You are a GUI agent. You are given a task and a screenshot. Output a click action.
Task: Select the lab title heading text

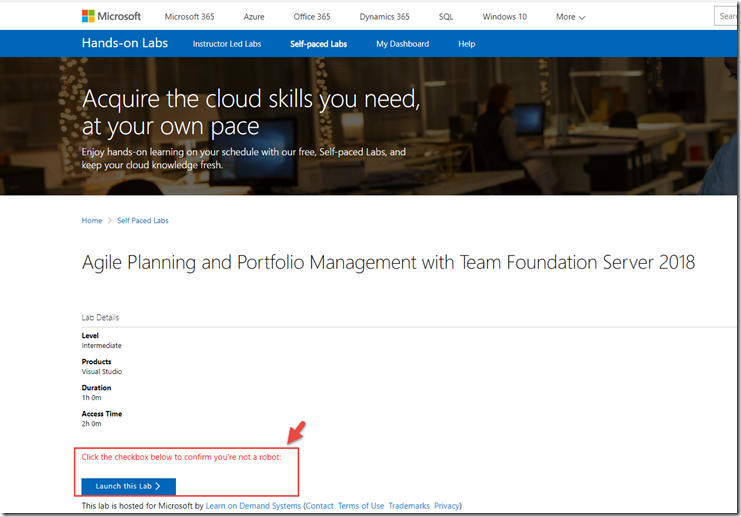pyautogui.click(x=388, y=263)
